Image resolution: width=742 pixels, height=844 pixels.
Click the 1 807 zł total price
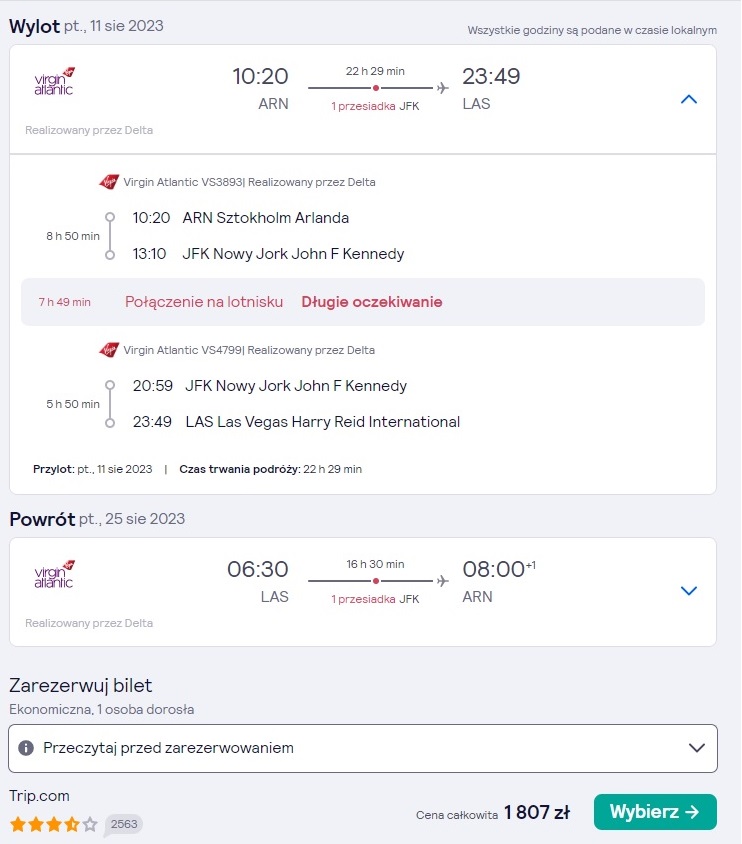[x=536, y=812]
